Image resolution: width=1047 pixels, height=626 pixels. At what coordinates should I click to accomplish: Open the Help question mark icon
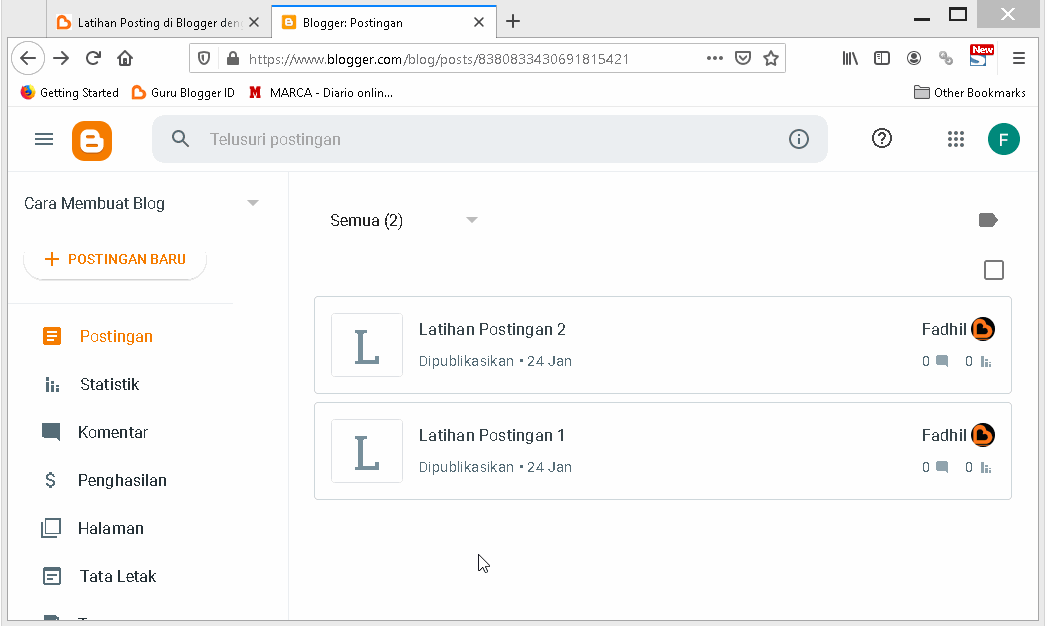882,138
